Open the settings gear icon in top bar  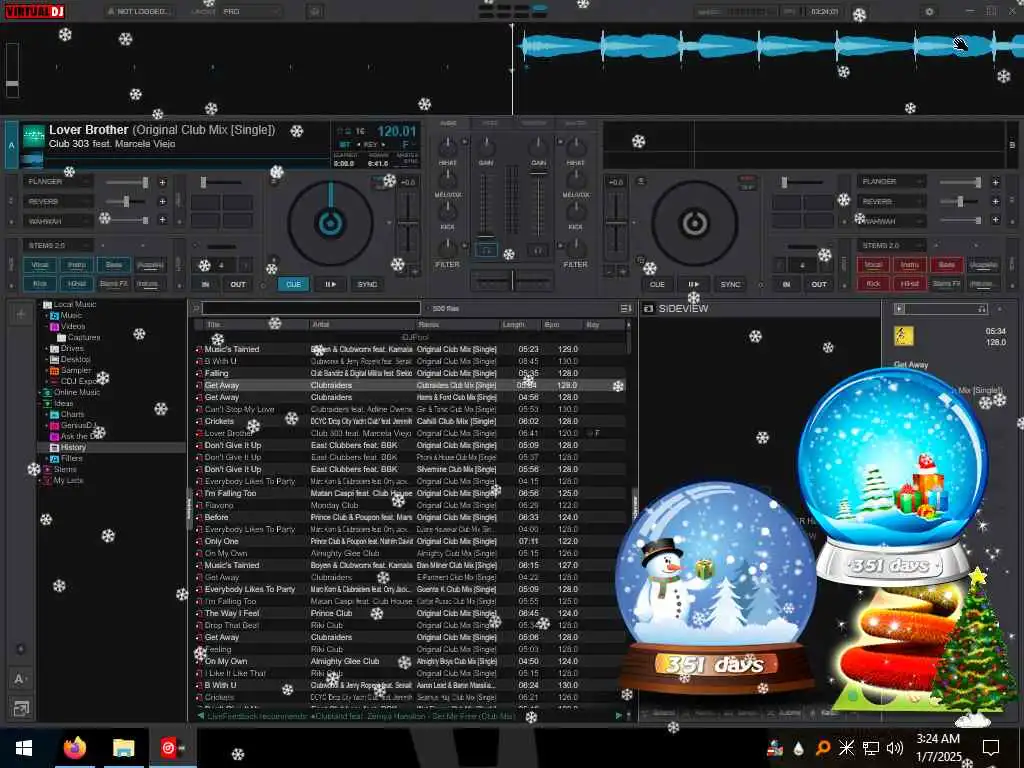pos(929,11)
